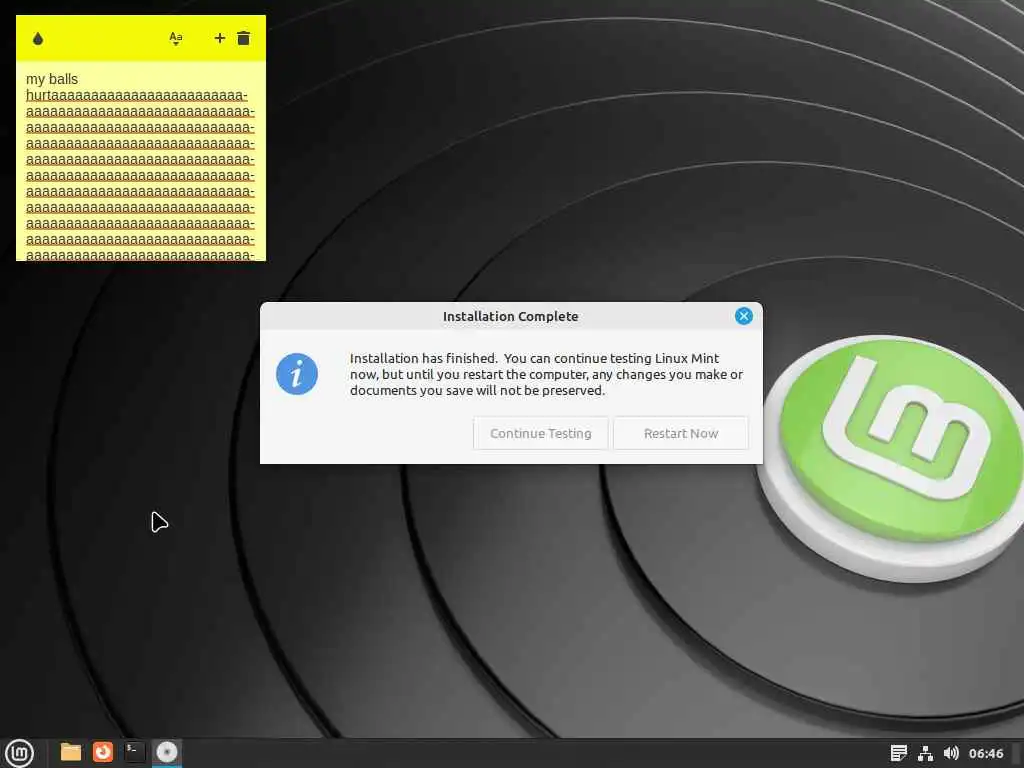The height and width of the screenshot is (768, 1024).
Task: Launch the orange web browser taskbar icon
Action: click(103, 752)
